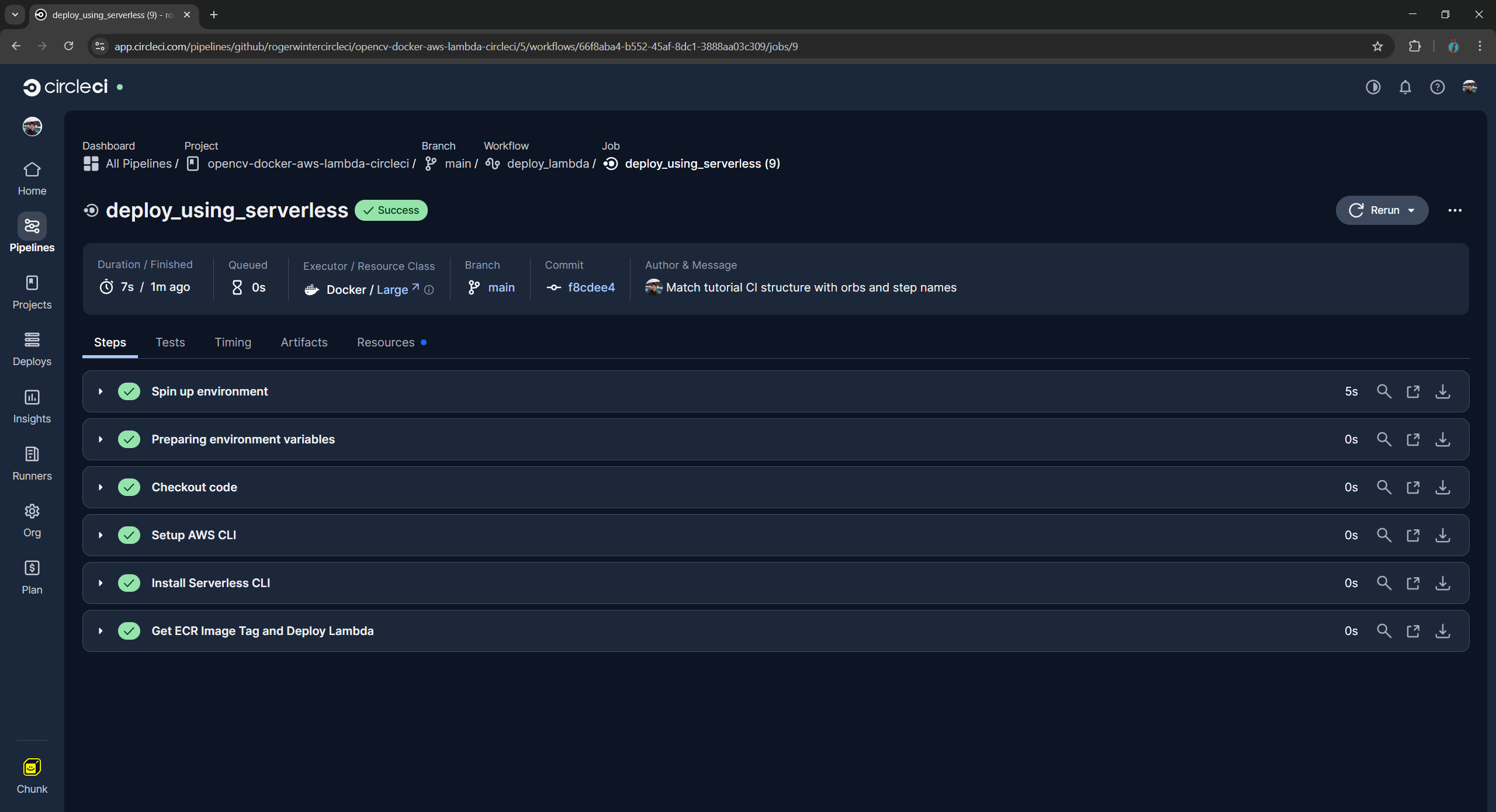
Task: Open the Rerun dropdown
Action: click(1382, 210)
